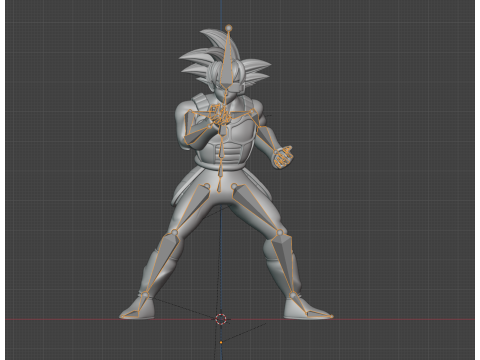Click the 3D cursor on the red axis
The height and width of the screenshot is (360, 480).
[x=221, y=319]
